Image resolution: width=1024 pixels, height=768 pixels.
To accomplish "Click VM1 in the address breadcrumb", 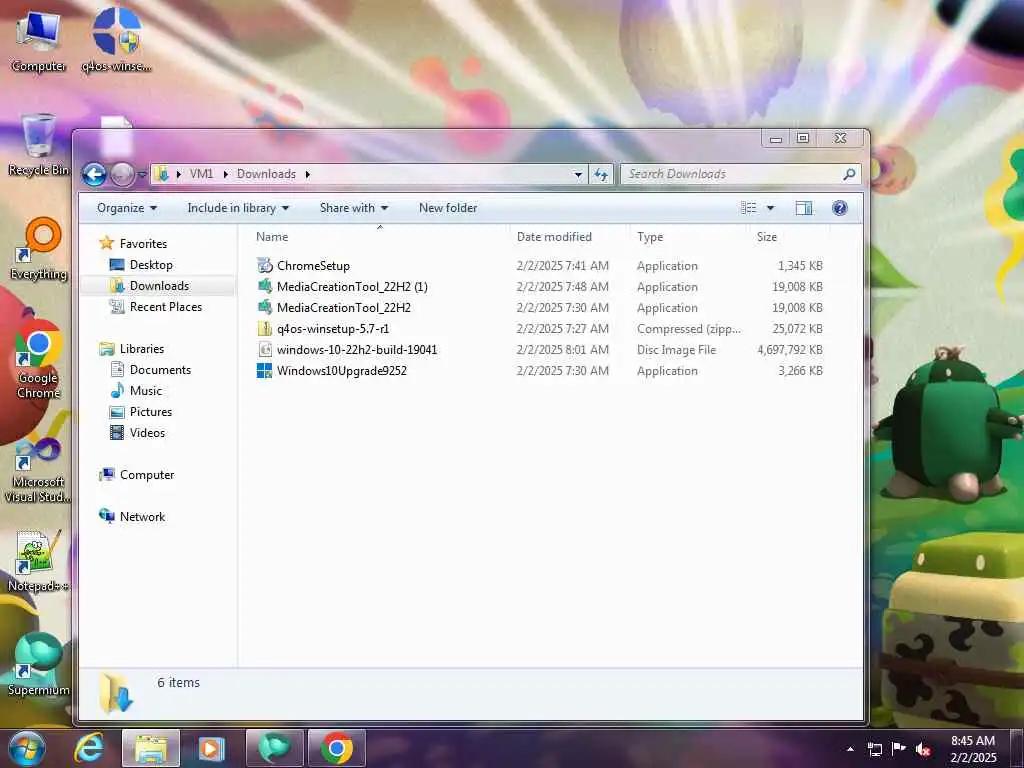I will pyautogui.click(x=201, y=174).
